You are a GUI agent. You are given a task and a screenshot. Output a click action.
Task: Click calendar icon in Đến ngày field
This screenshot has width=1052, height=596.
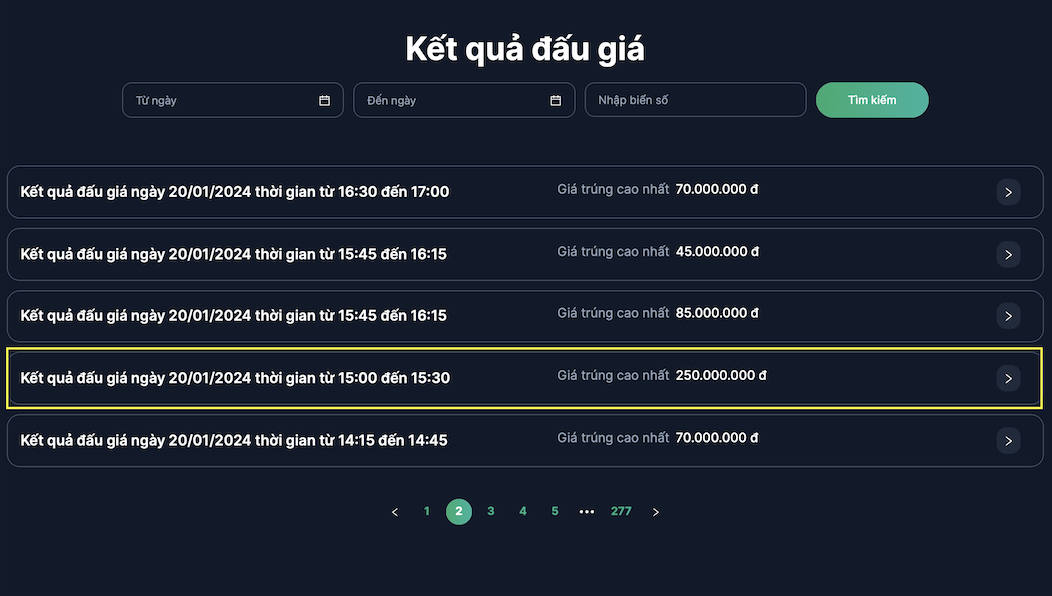coord(556,101)
